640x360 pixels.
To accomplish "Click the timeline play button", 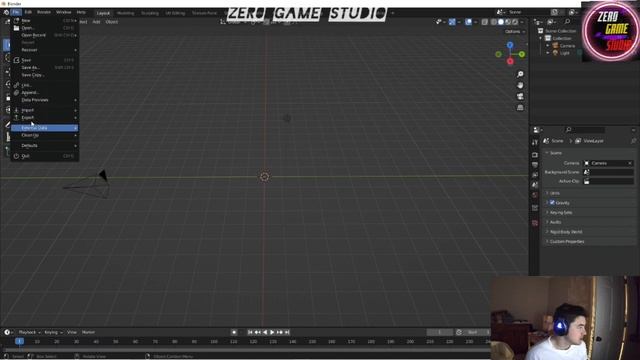I will (272, 332).
